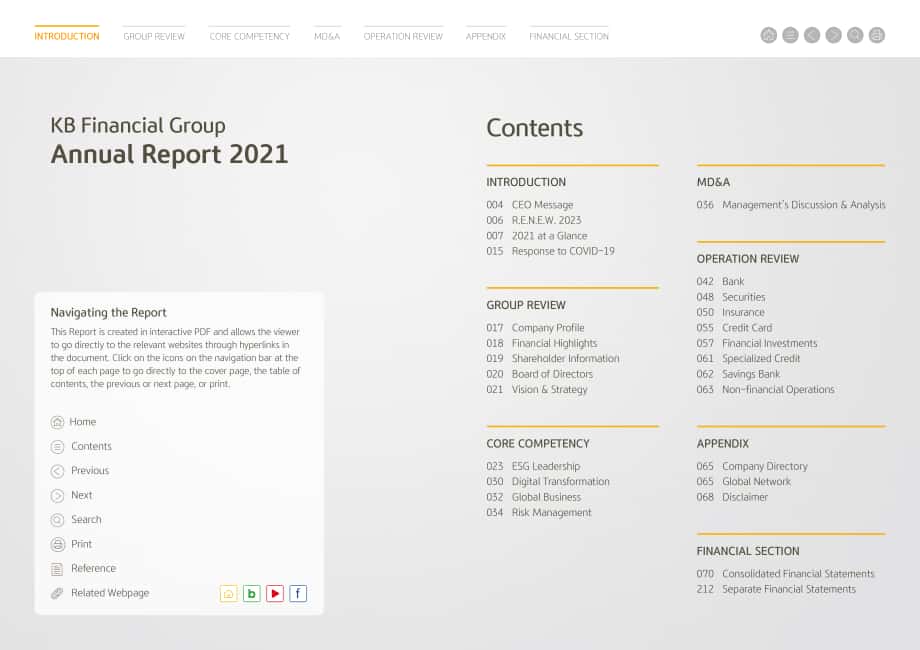Click the Related Webpage paperclip icon
The height and width of the screenshot is (650, 920).
(57, 593)
